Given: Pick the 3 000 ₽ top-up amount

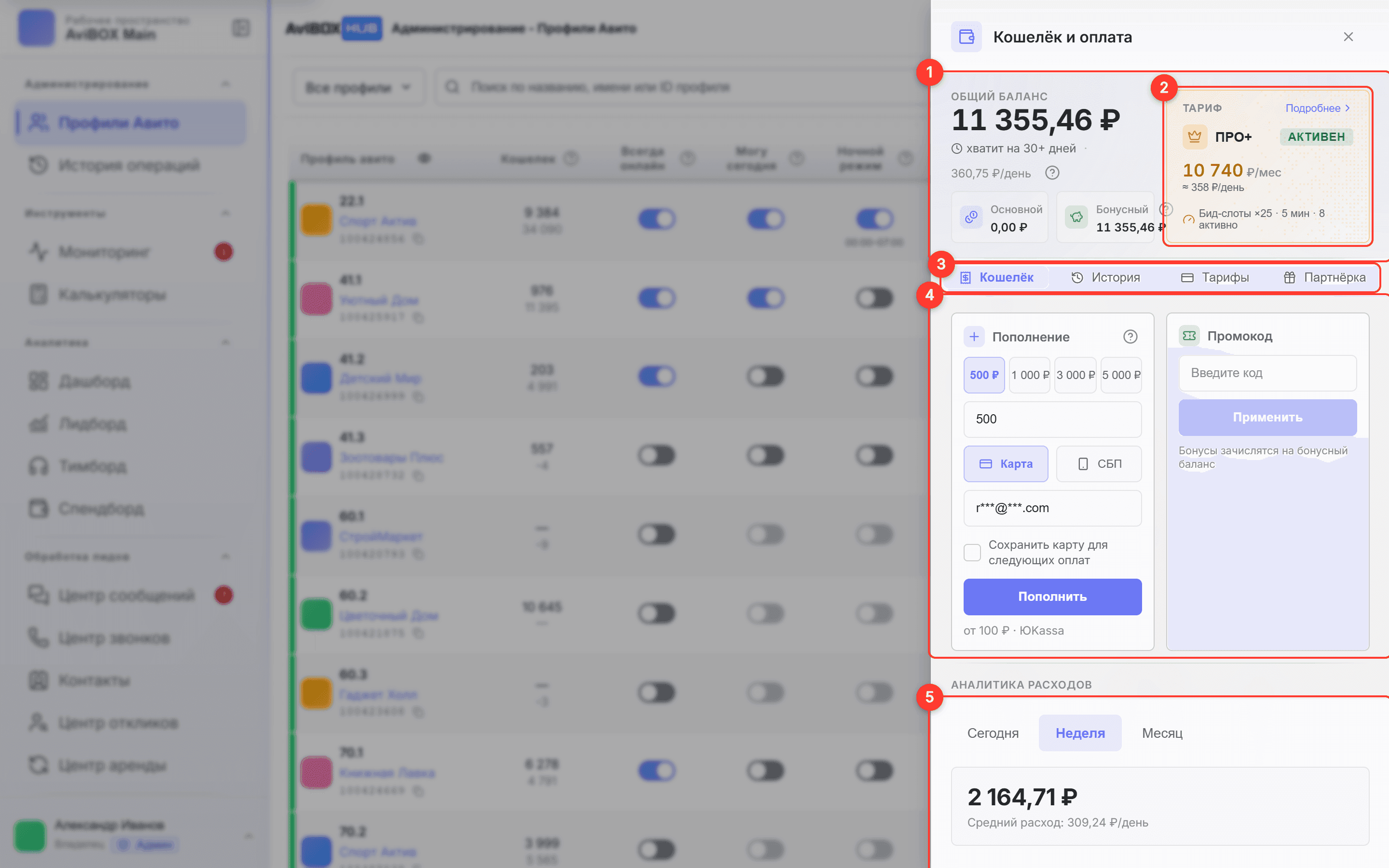Looking at the screenshot, I should coord(1076,375).
